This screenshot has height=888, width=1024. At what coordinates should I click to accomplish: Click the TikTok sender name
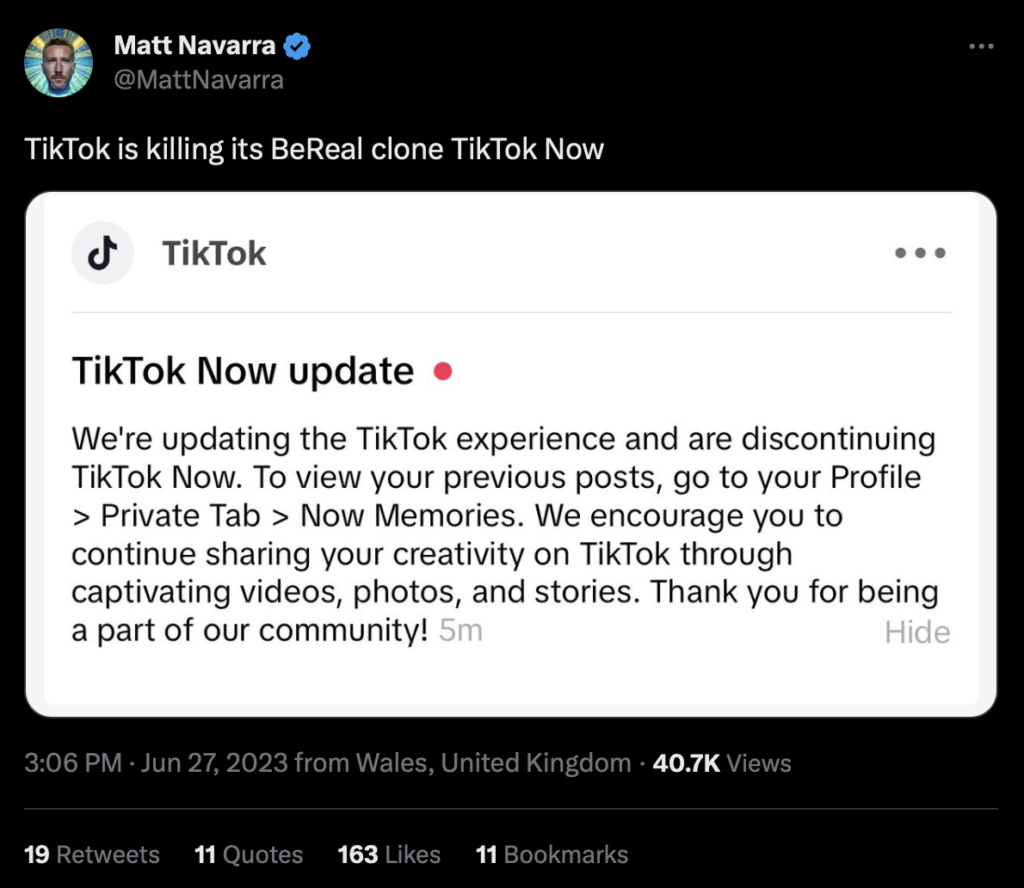[214, 254]
